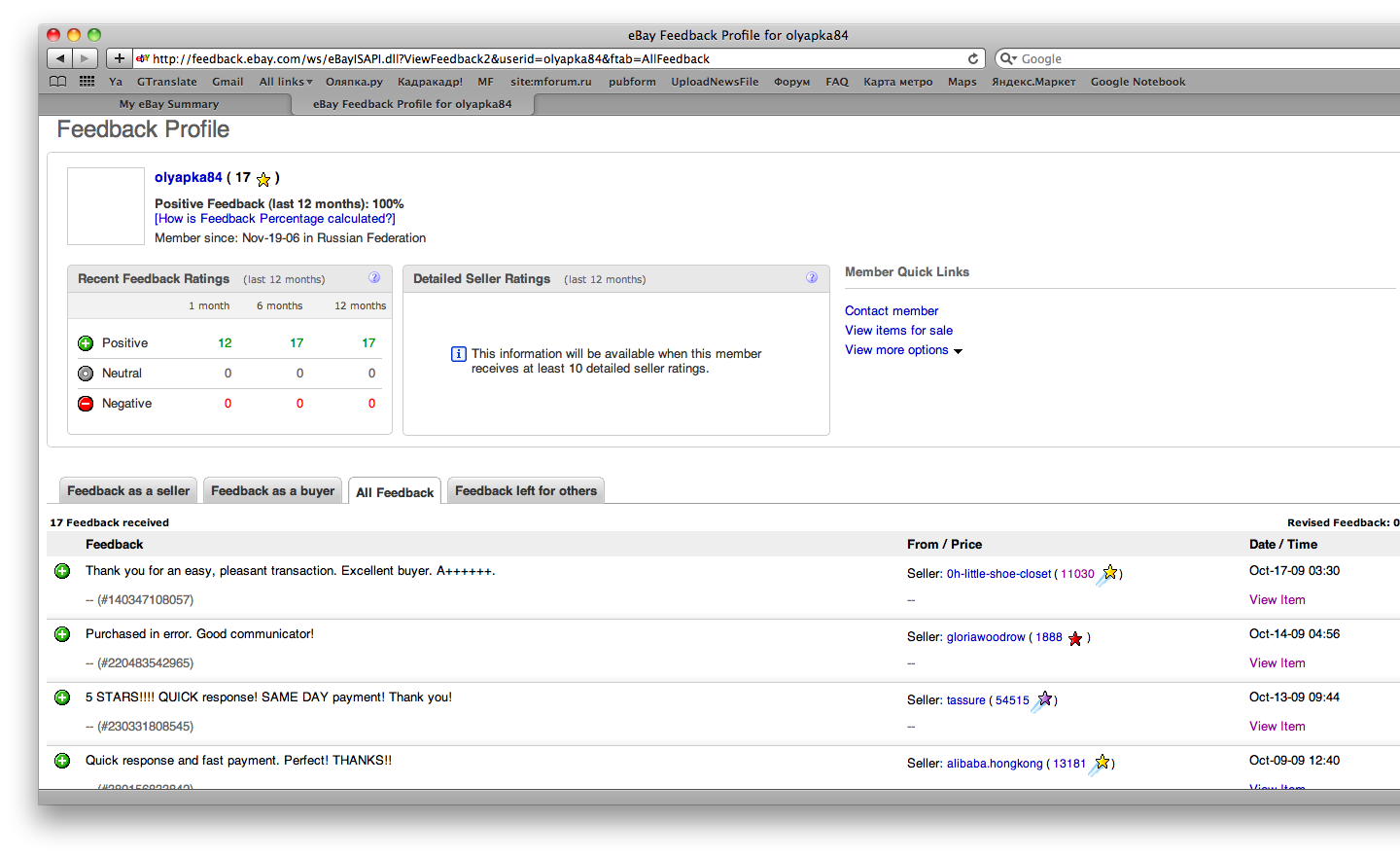Click feedback score 54515 of tassure

pyautogui.click(x=1012, y=700)
